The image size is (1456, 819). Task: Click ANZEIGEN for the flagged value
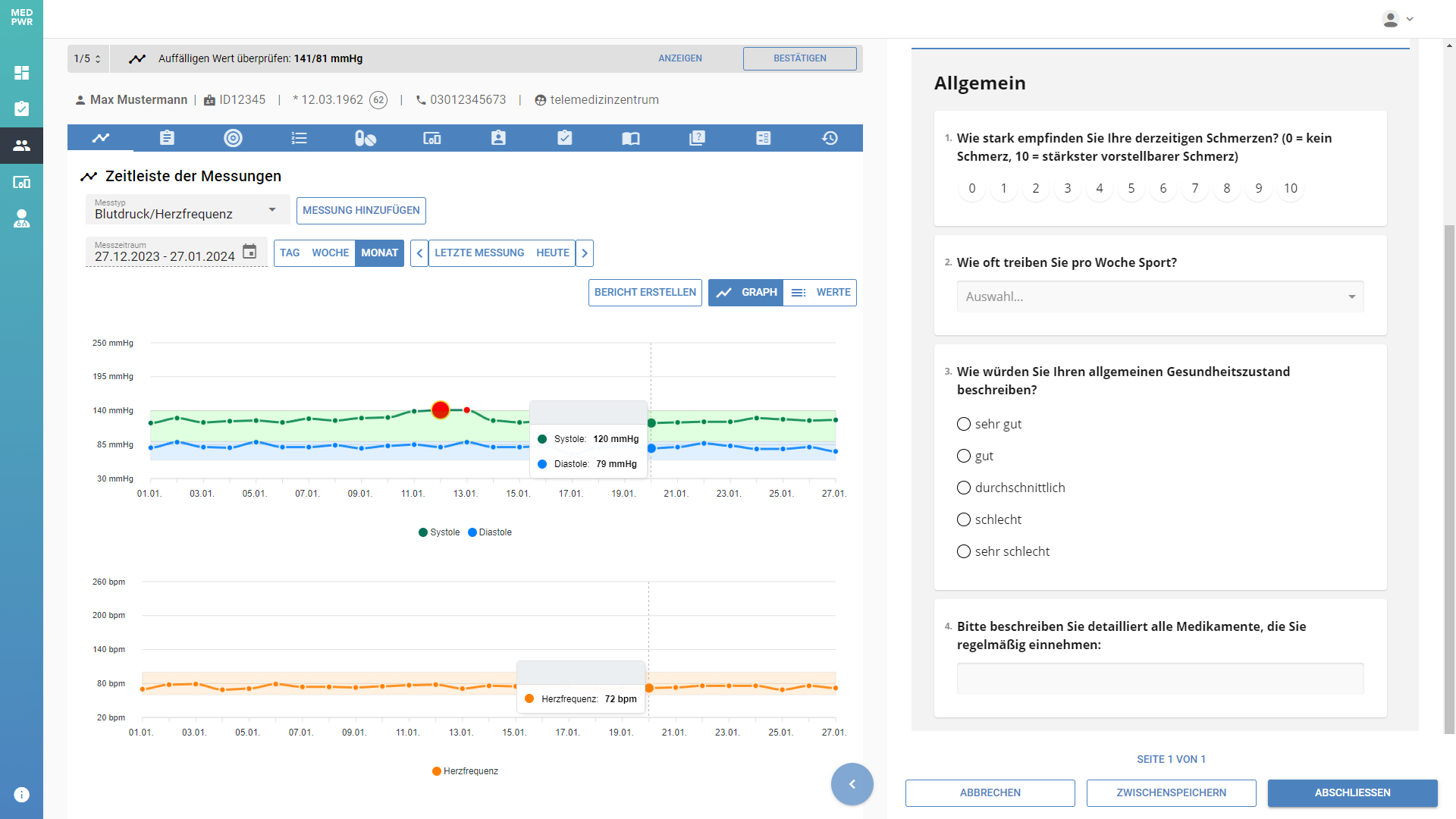pos(680,58)
